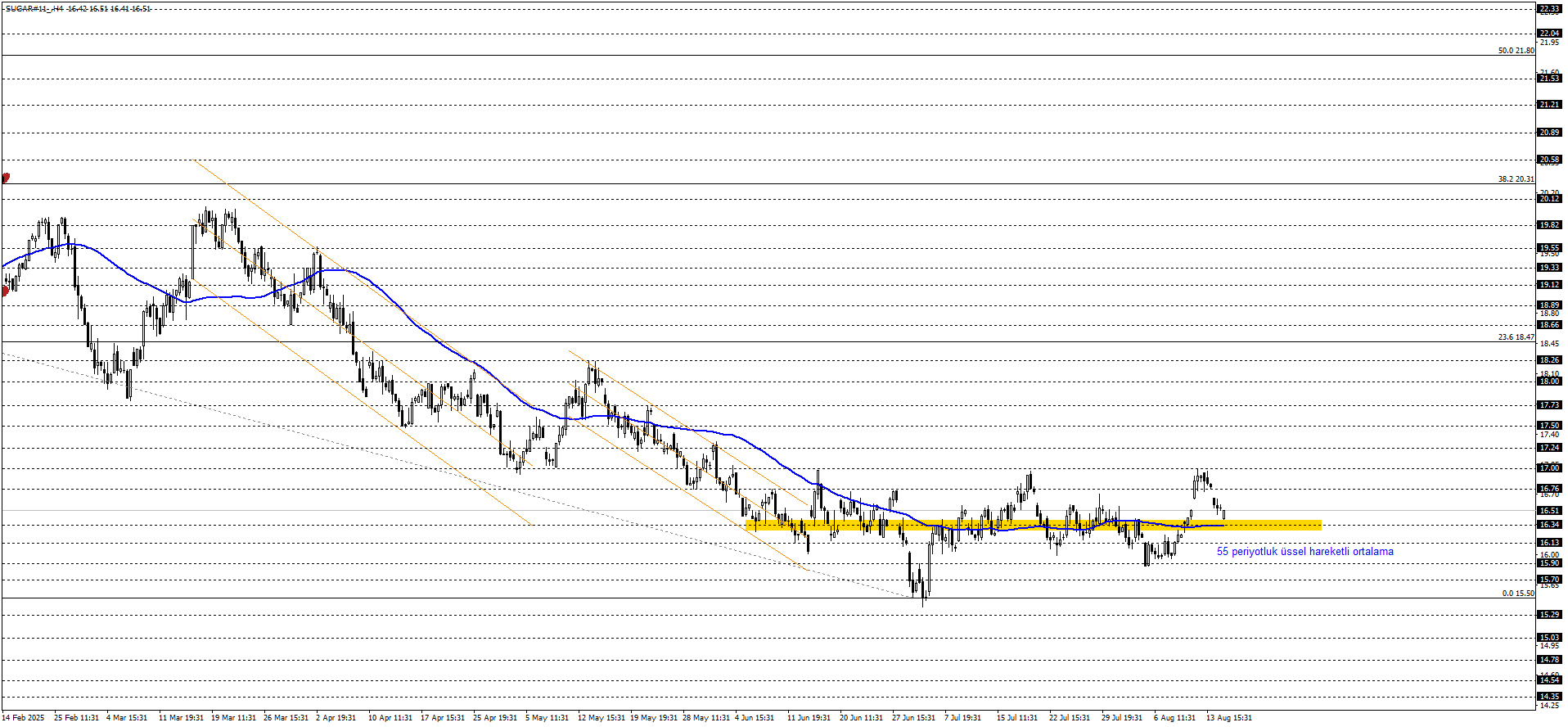Click the price level tag 20.58
1568x727 pixels.
coord(1549,160)
